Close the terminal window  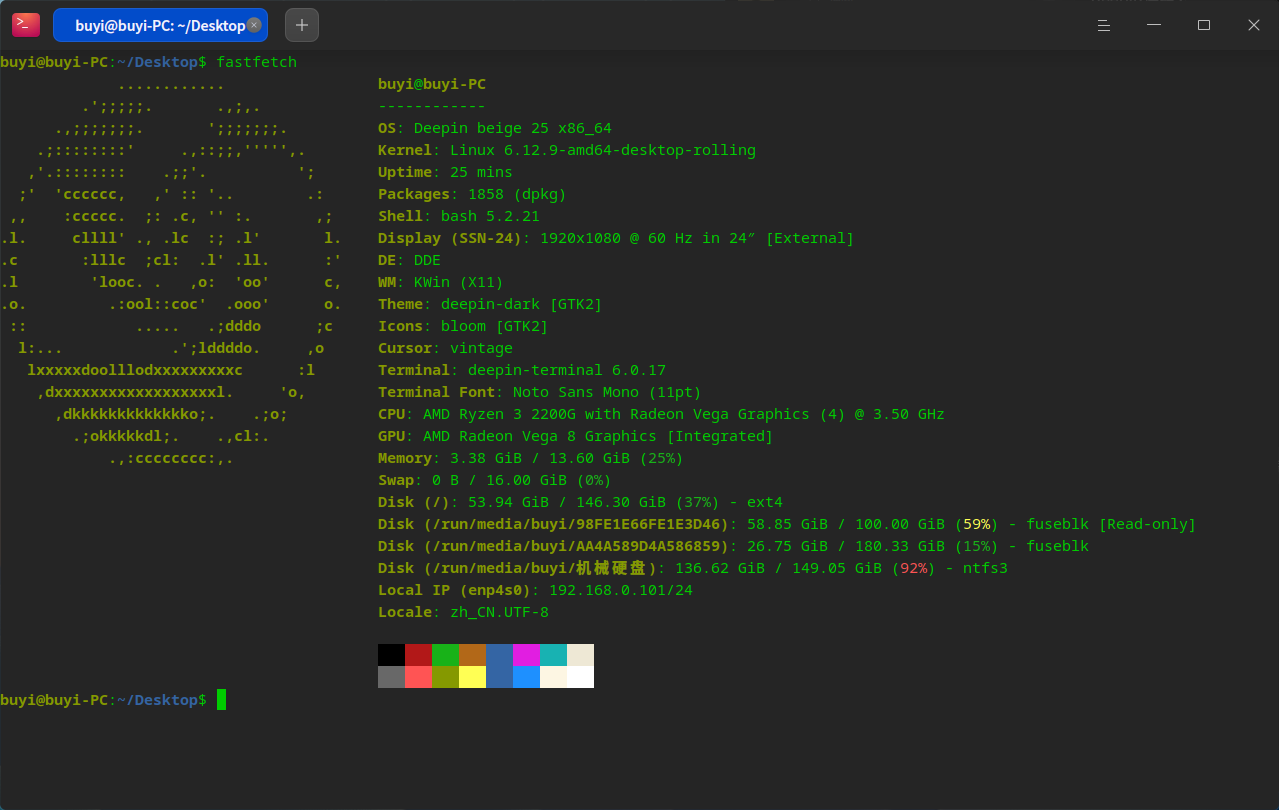[x=1254, y=25]
